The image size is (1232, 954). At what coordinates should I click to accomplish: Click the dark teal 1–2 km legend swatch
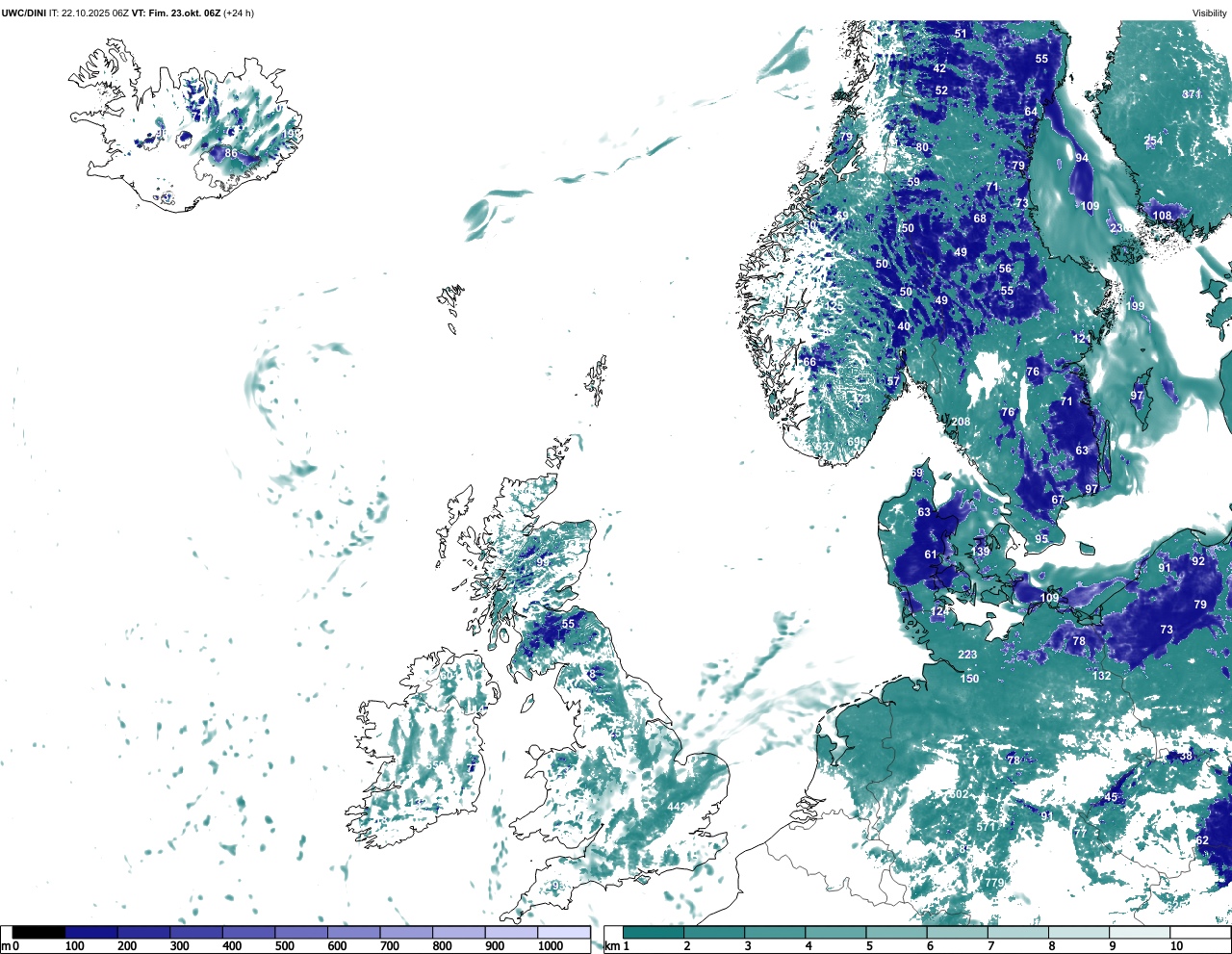pos(654,932)
